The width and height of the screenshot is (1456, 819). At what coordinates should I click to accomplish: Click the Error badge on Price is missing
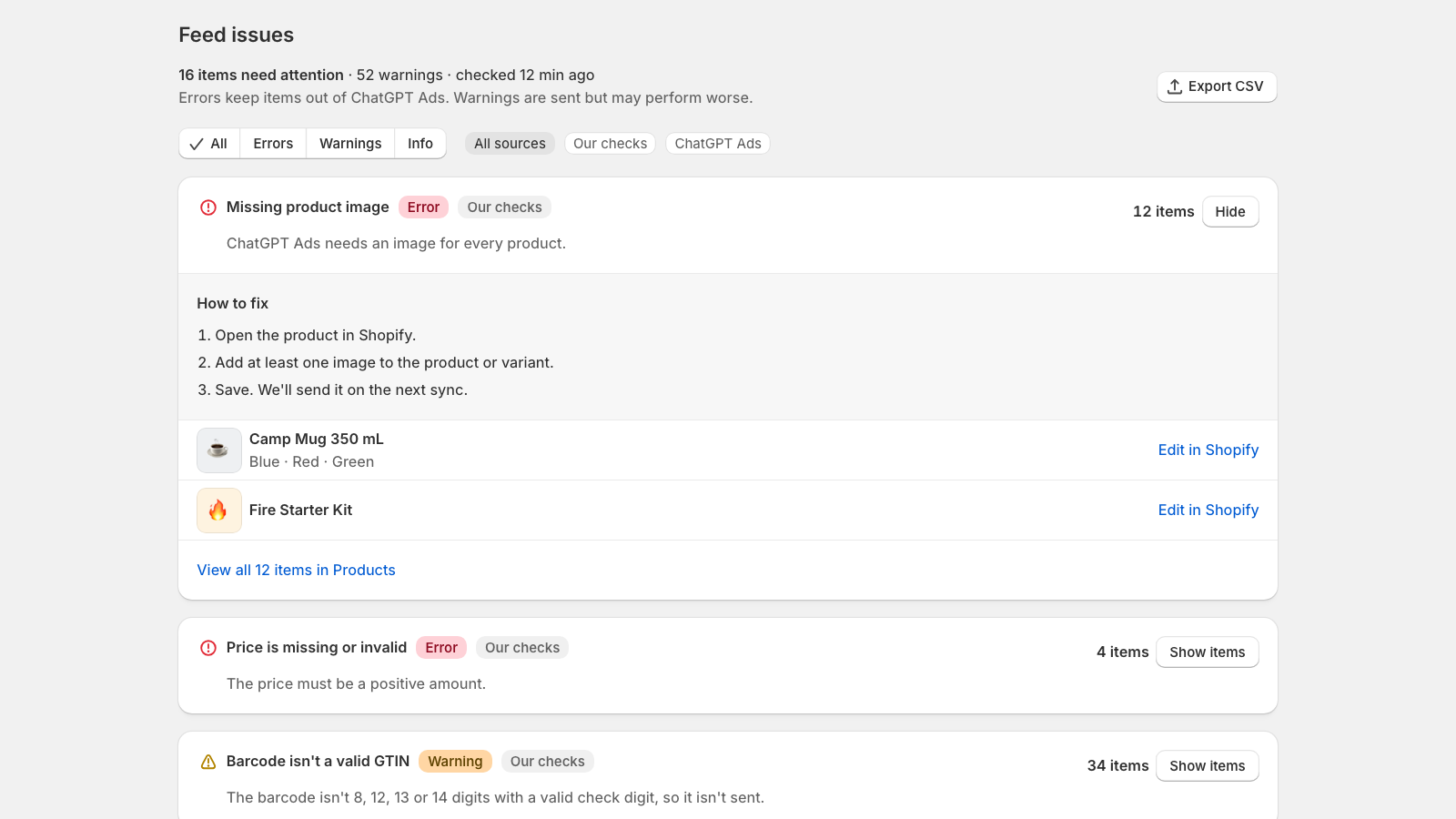click(441, 648)
